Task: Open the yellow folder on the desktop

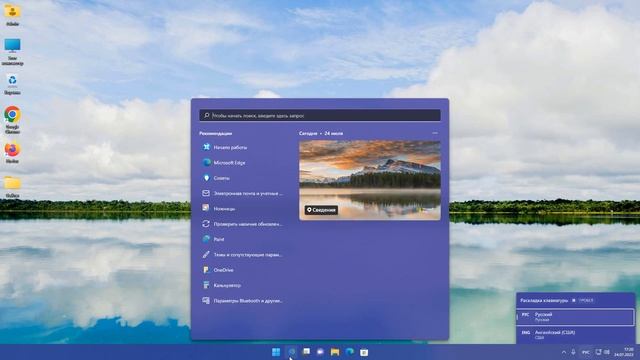Action: point(12,187)
